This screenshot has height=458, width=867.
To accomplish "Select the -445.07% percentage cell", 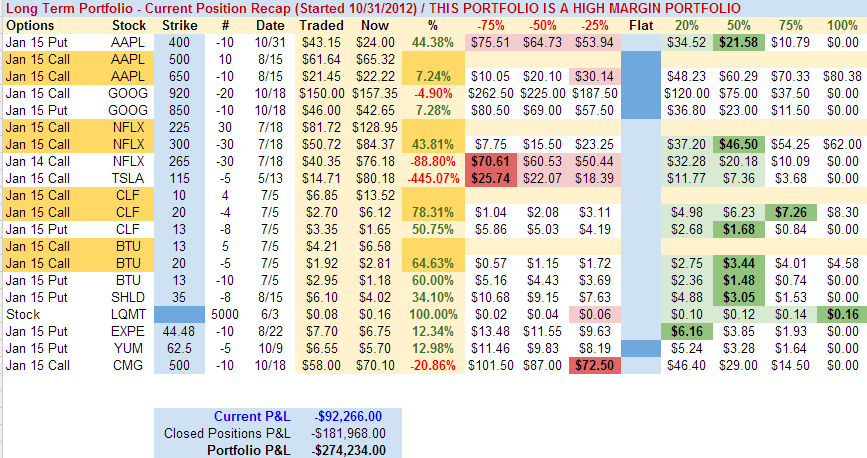I will 436,178.
